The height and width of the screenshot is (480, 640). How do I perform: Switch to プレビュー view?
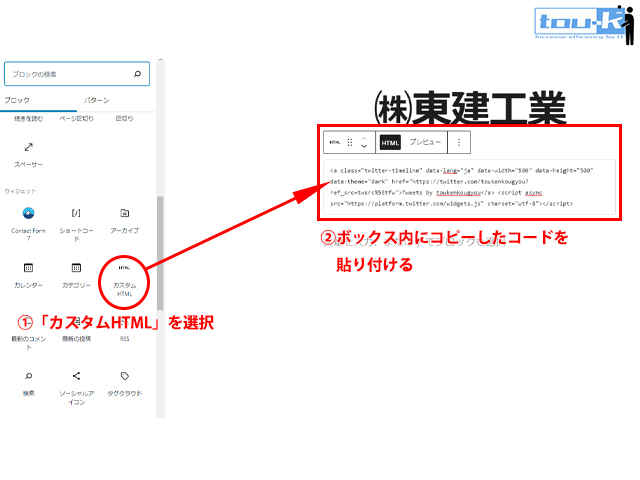pyautogui.click(x=425, y=142)
